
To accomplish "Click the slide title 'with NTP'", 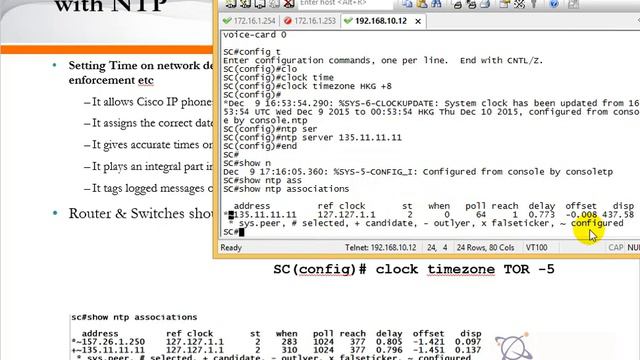I will [x=111, y=6].
